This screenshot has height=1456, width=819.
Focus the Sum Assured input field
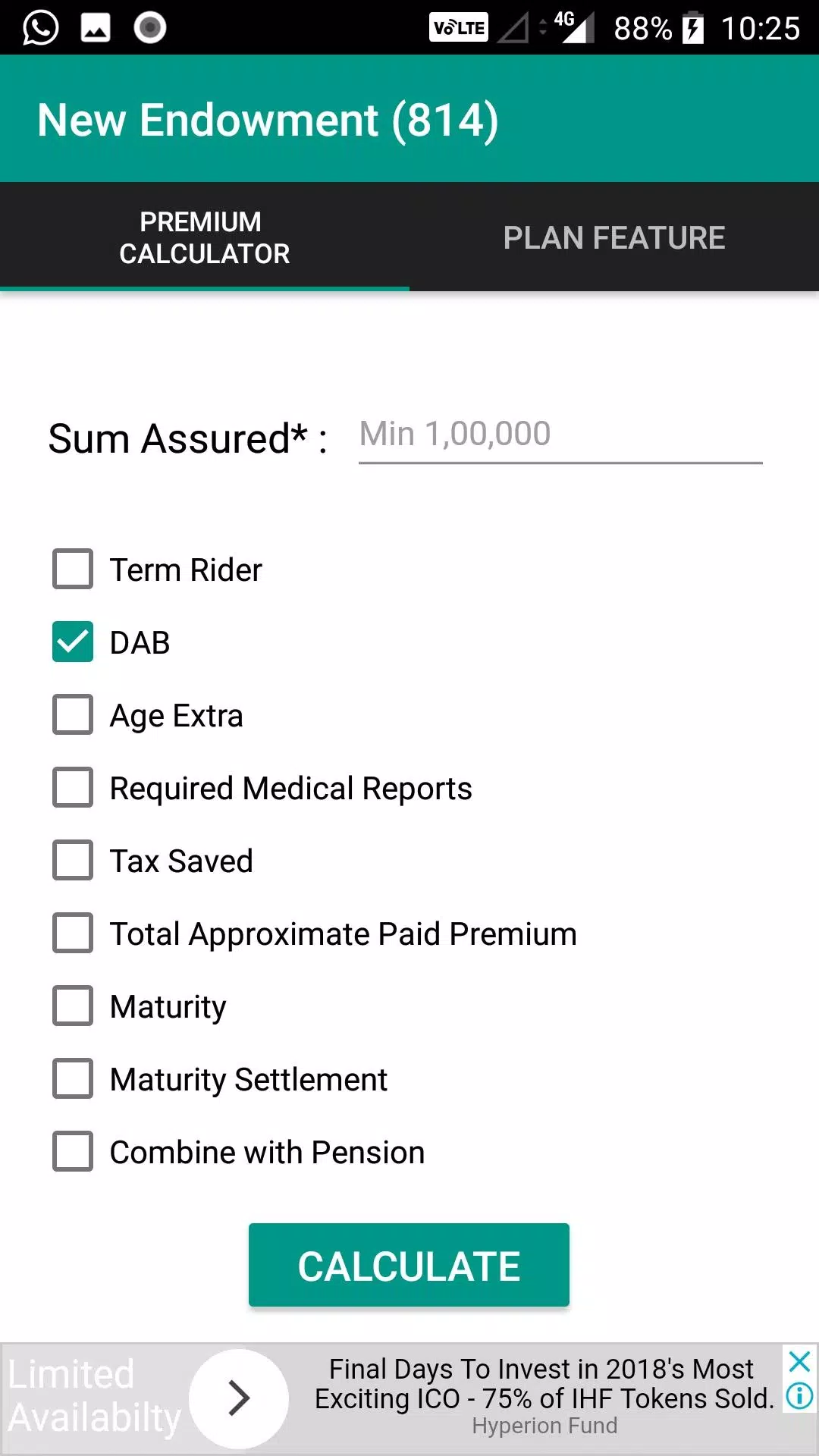pyautogui.click(x=560, y=435)
